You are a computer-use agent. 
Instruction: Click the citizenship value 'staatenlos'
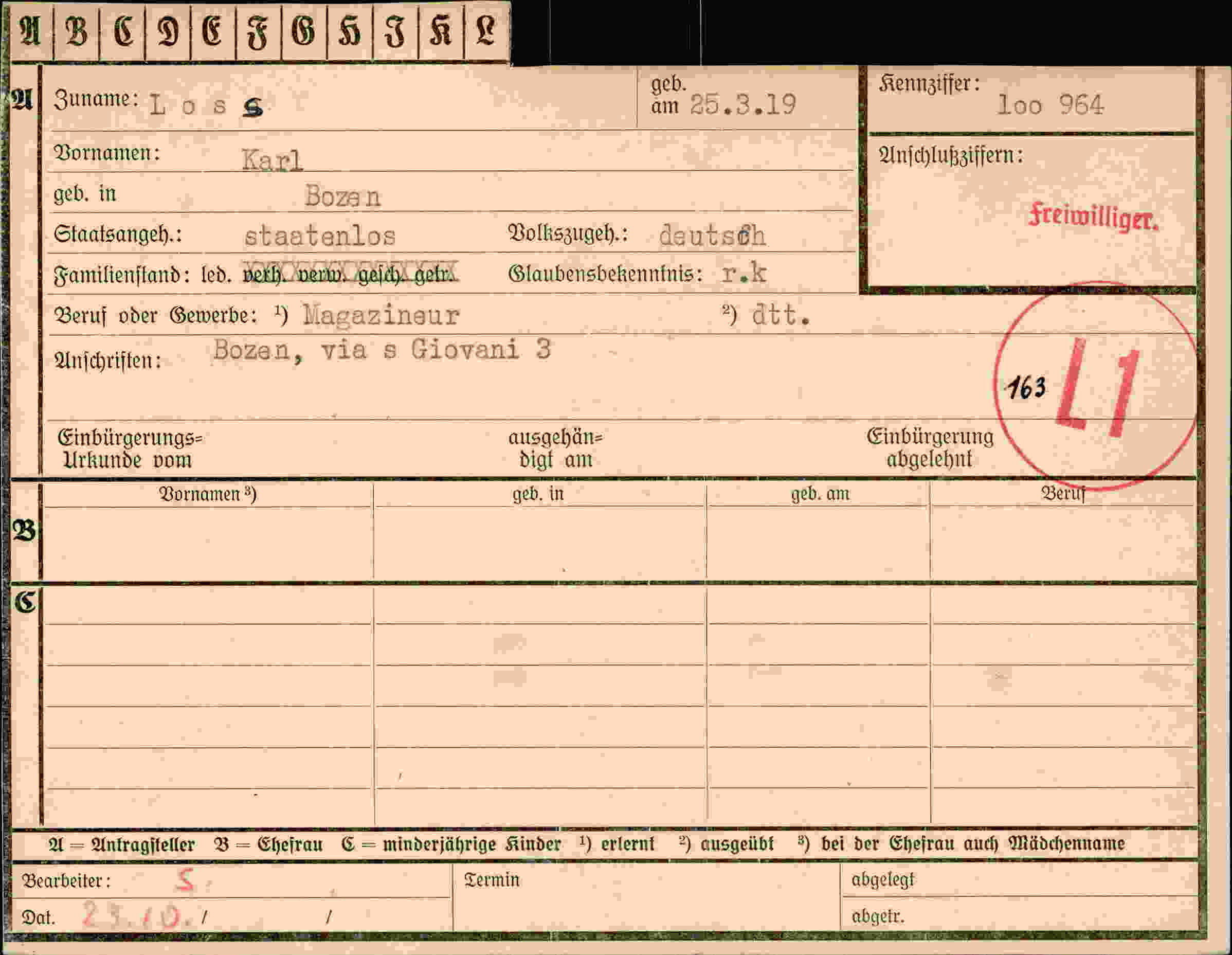click(x=320, y=236)
